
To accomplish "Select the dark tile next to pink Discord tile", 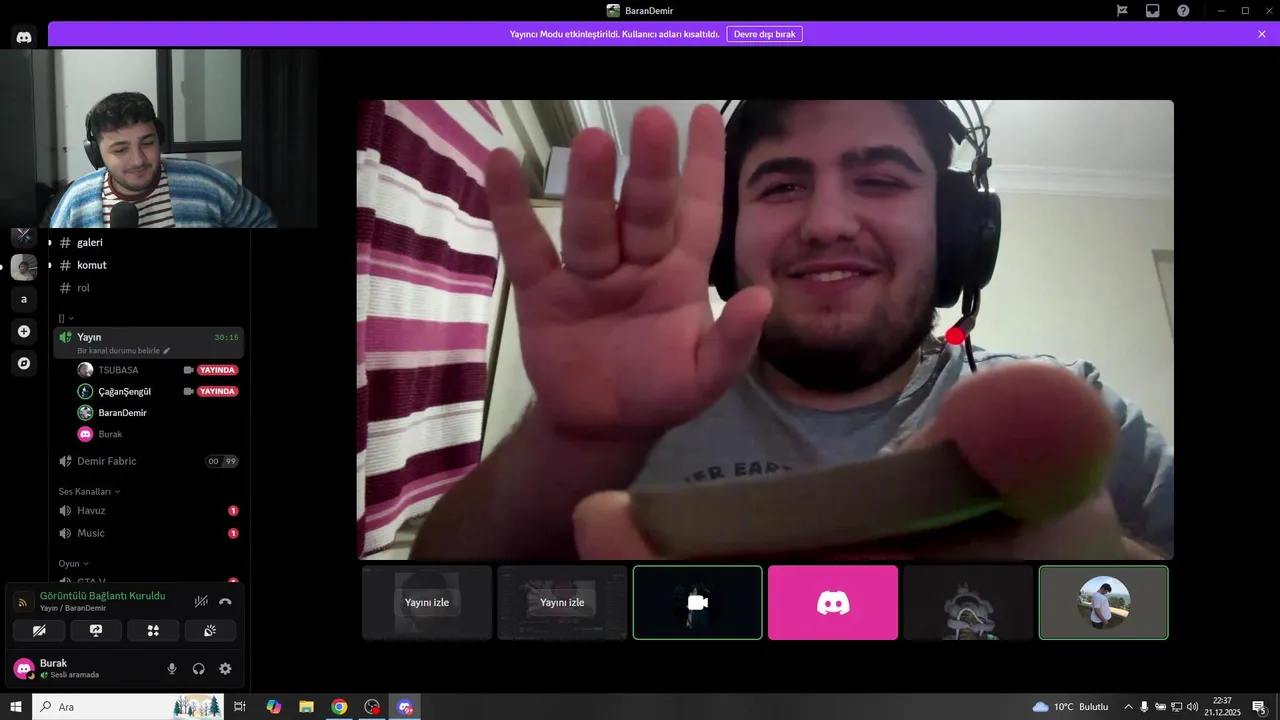I will tap(968, 602).
